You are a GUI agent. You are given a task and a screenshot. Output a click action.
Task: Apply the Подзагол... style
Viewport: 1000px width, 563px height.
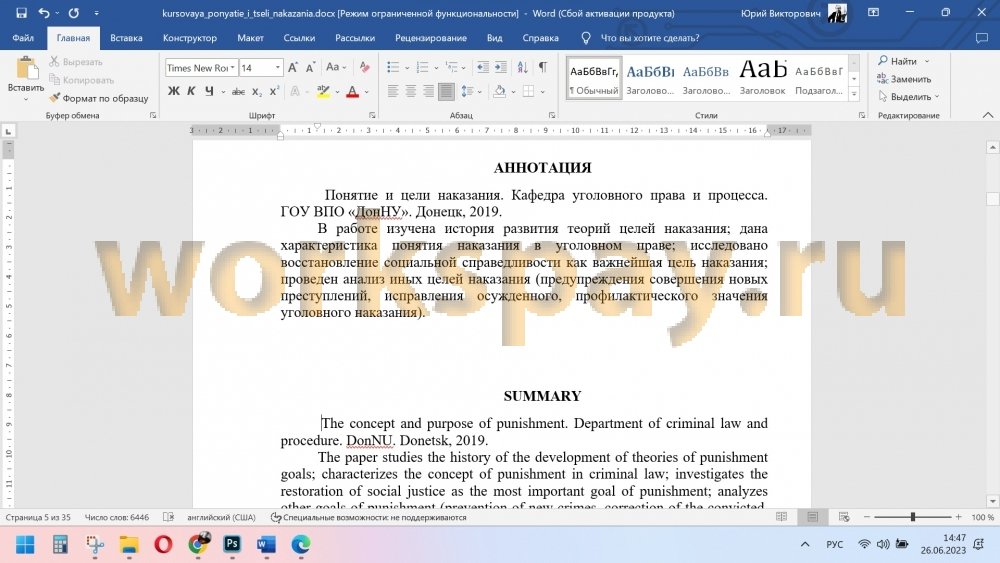[819, 78]
